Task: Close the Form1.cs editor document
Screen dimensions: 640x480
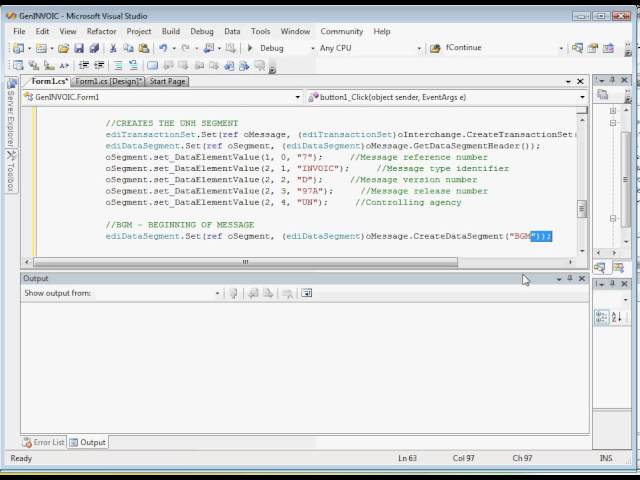Action: tap(580, 82)
